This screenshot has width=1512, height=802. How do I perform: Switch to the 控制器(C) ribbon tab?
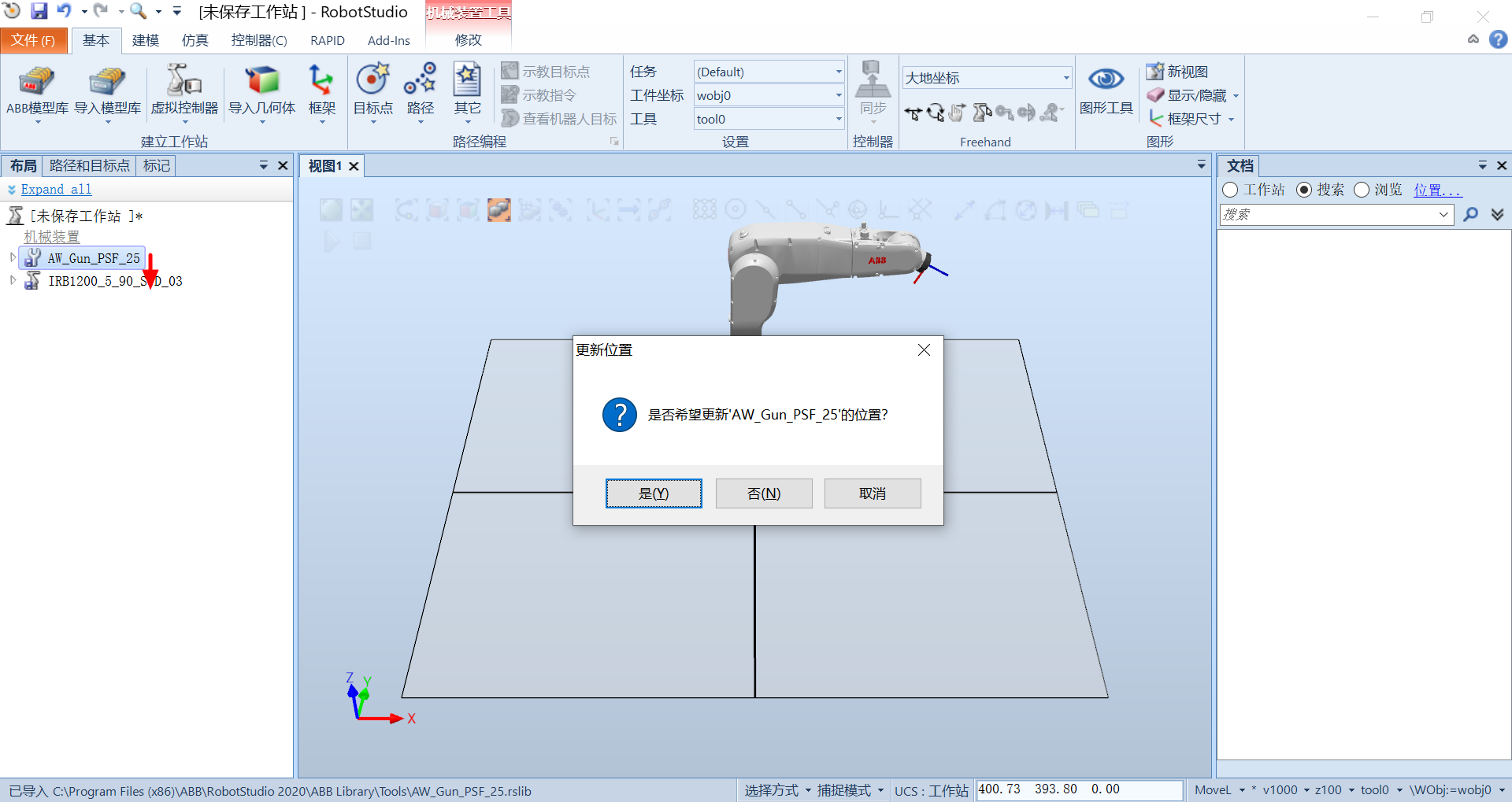(259, 40)
